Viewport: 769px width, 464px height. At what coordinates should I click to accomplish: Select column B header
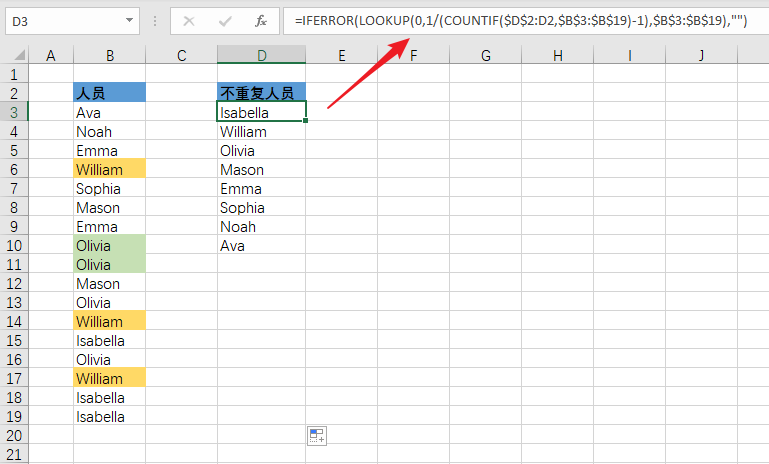click(x=109, y=55)
